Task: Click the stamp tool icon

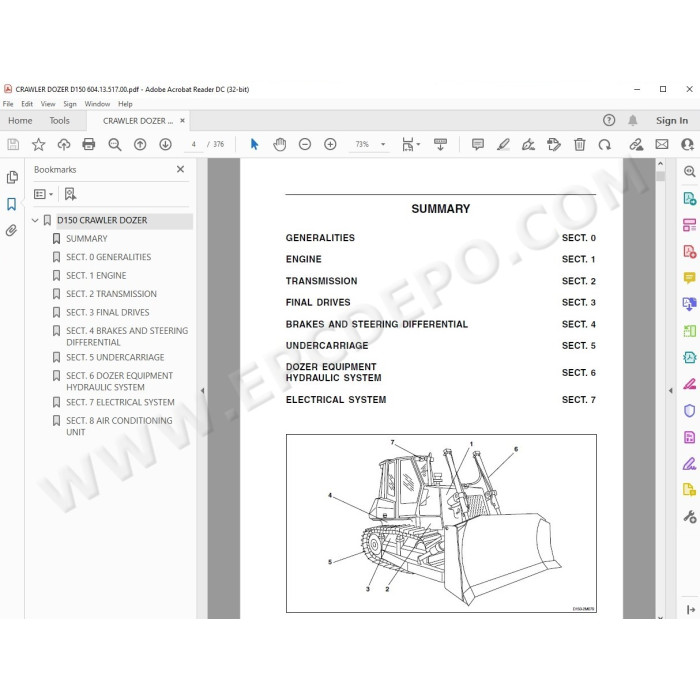Action: click(x=554, y=144)
